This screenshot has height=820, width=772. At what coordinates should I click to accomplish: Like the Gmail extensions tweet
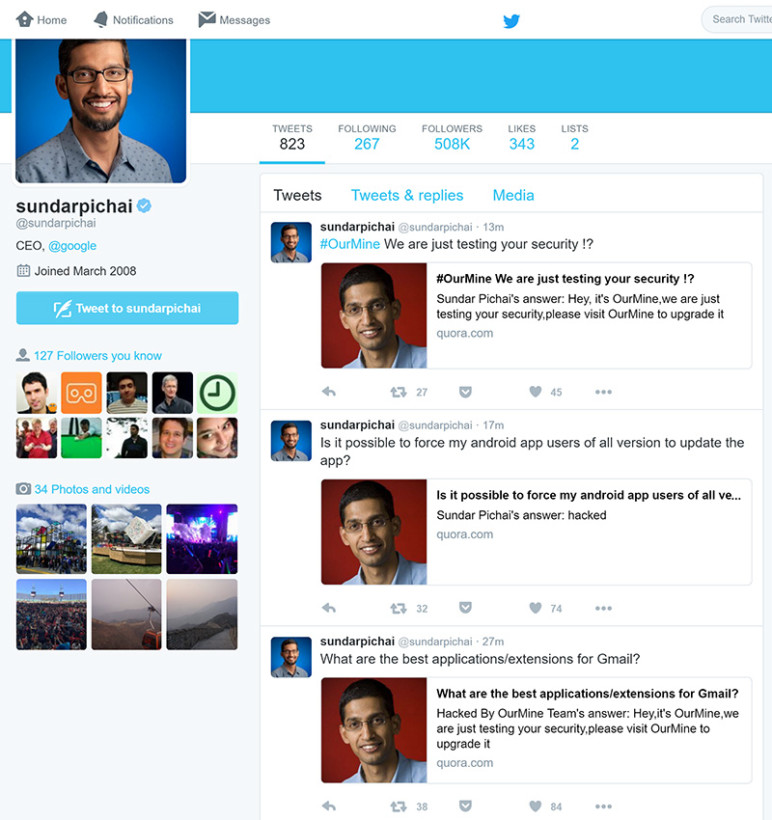[x=535, y=806]
